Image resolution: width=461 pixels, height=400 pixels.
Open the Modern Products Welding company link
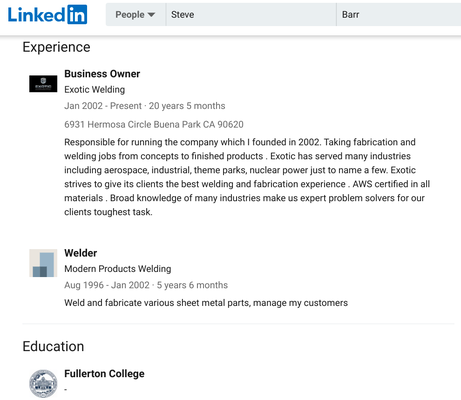tap(118, 269)
